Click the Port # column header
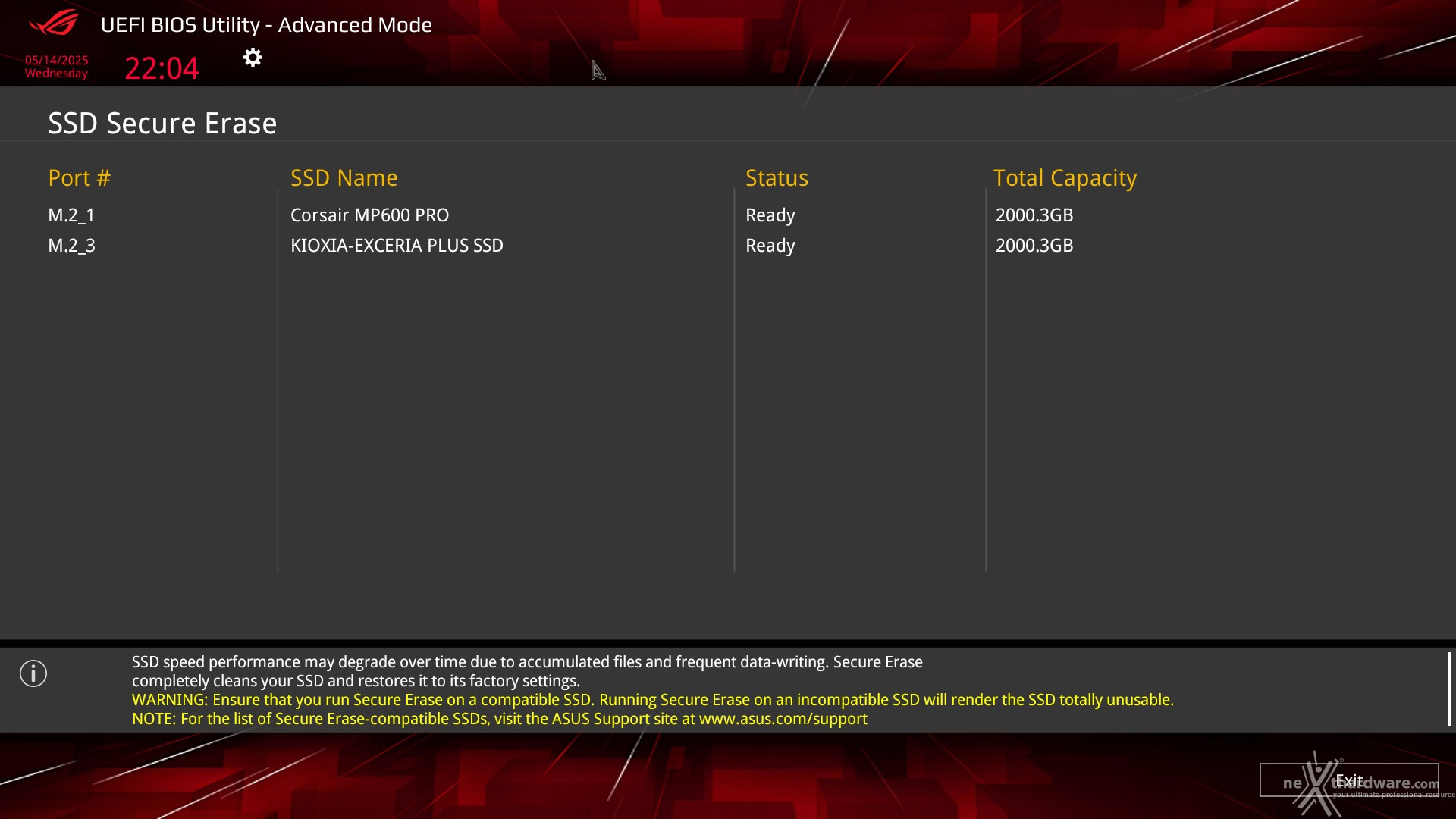Viewport: 1456px width, 819px height. 79,178
